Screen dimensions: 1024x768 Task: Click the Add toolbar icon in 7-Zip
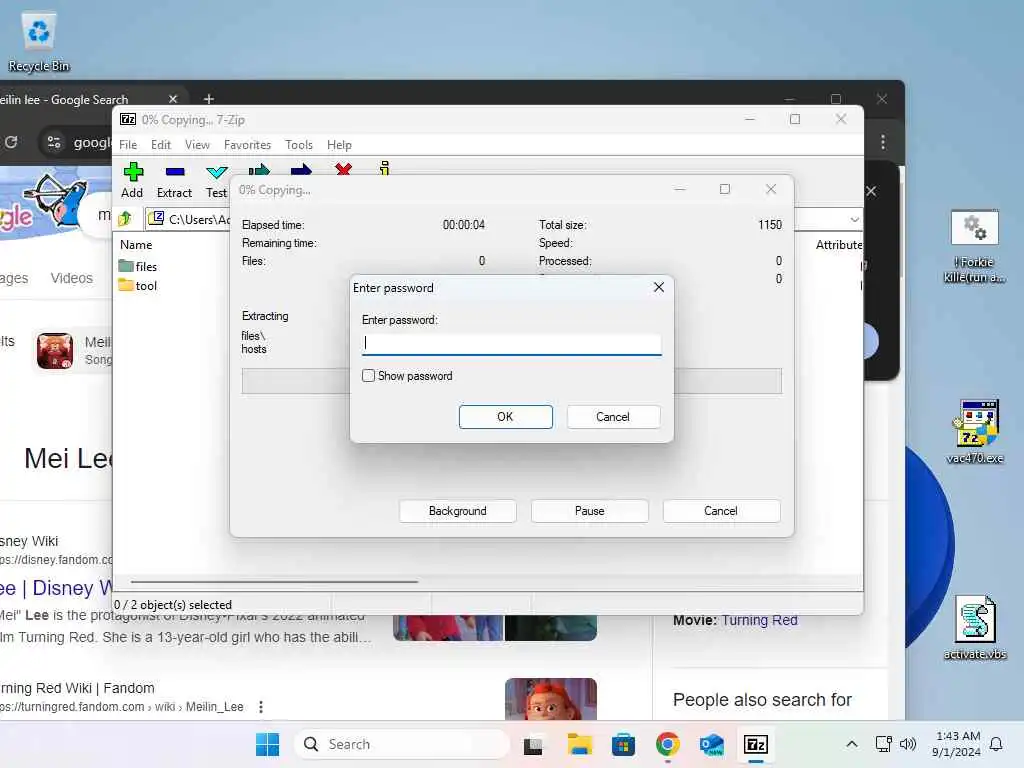[133, 172]
